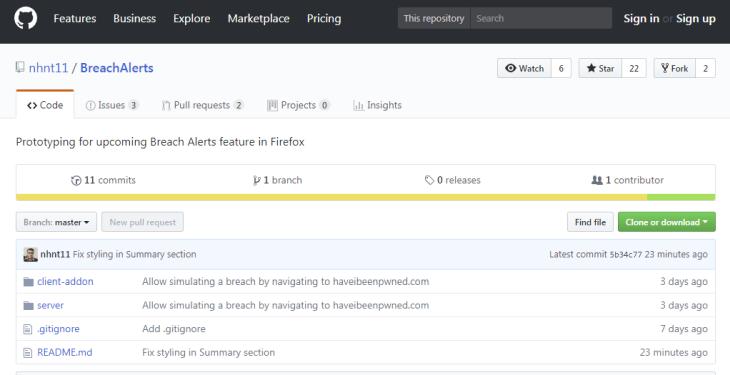Click the New pull request button
Image resolution: width=730 pixels, height=375 pixels.
(x=142, y=222)
